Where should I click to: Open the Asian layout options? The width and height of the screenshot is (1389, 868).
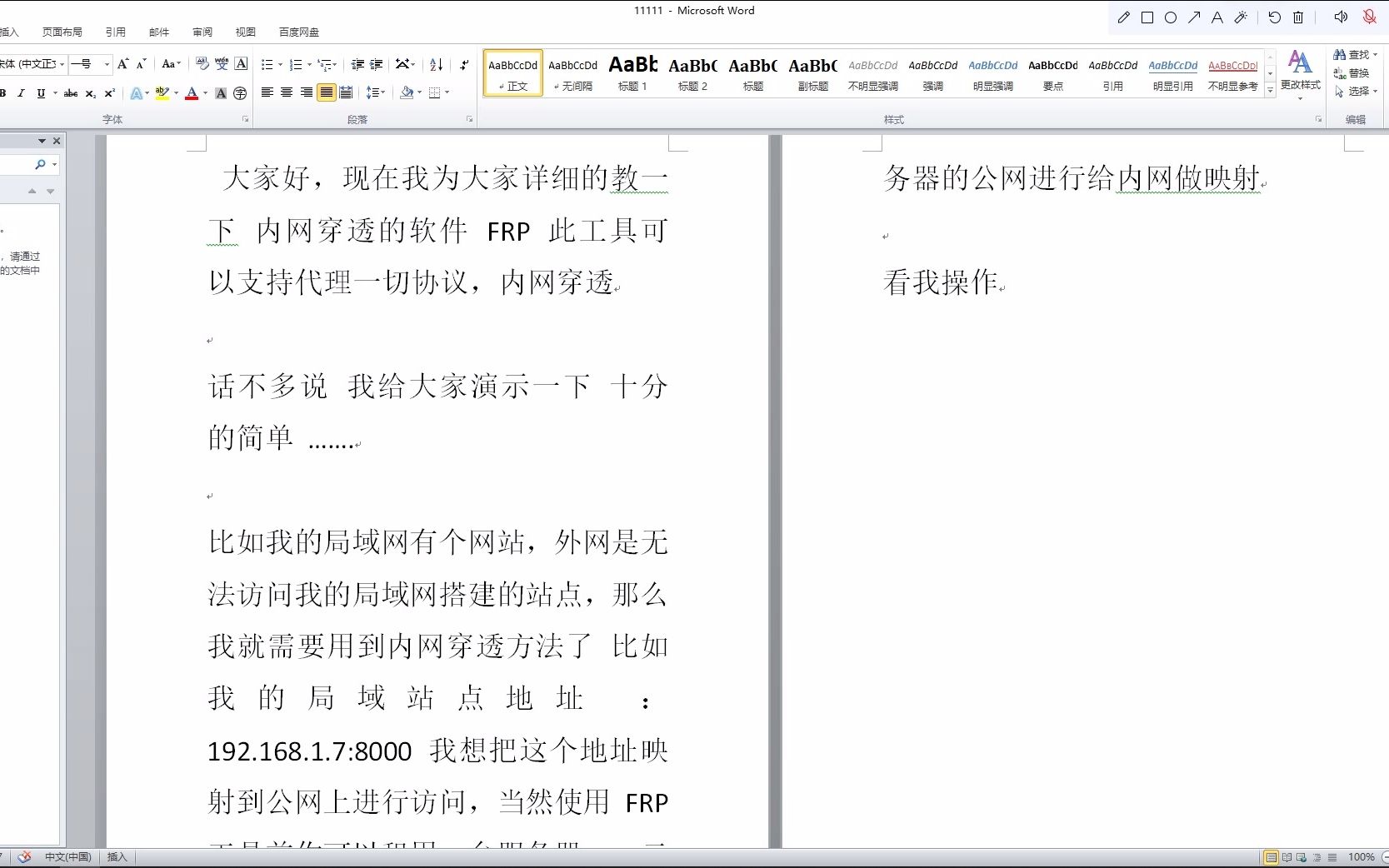point(405,64)
